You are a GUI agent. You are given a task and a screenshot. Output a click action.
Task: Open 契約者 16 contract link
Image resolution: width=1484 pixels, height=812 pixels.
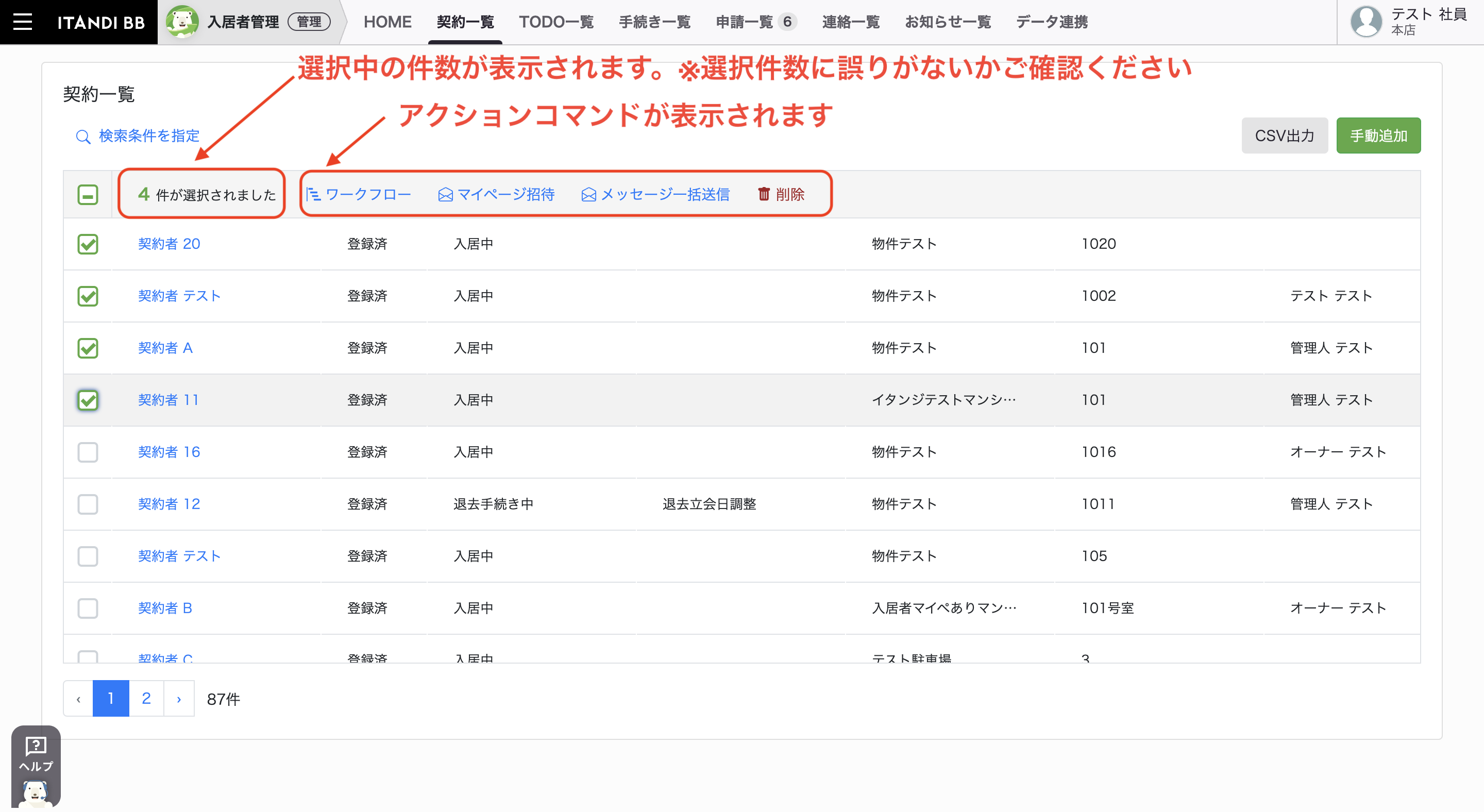(169, 452)
